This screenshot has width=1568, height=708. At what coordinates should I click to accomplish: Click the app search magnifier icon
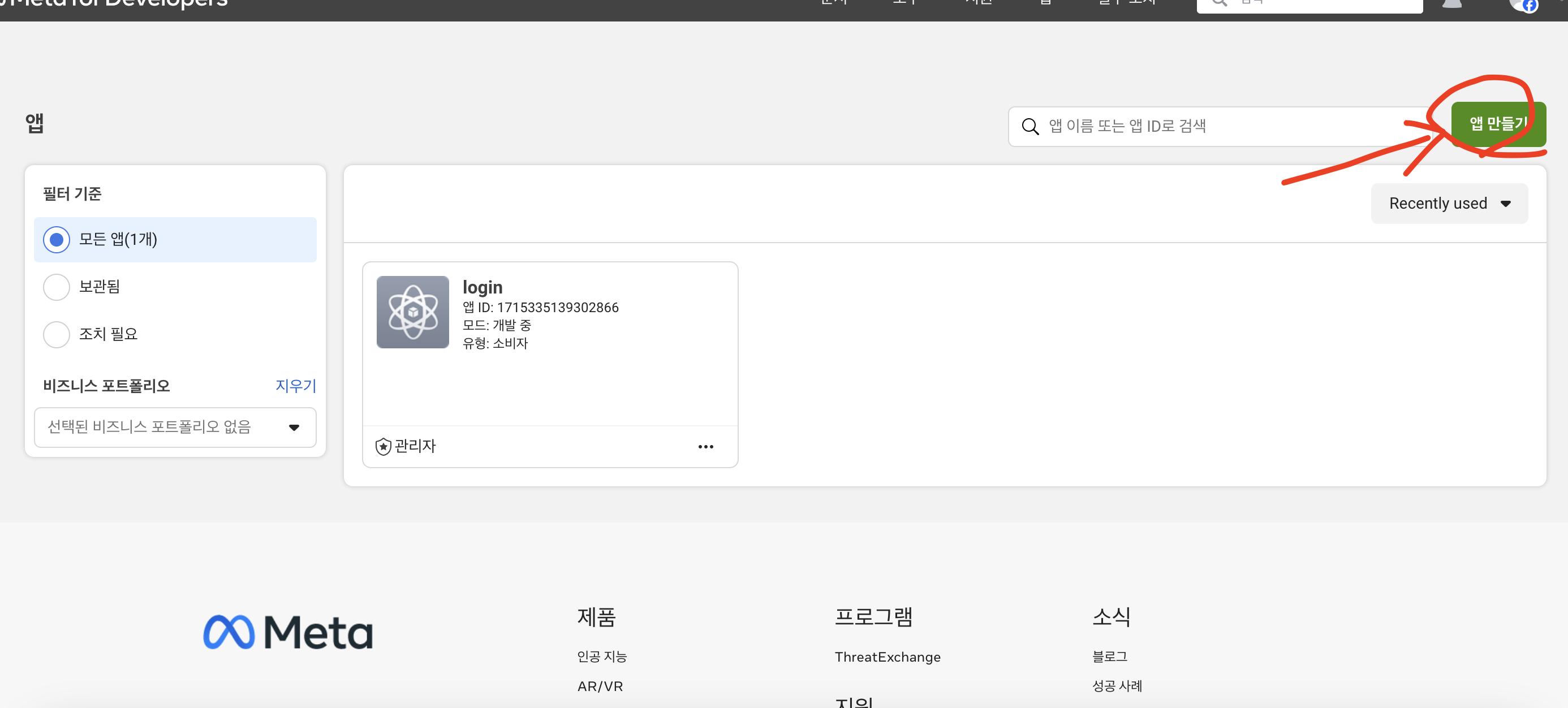point(1030,127)
